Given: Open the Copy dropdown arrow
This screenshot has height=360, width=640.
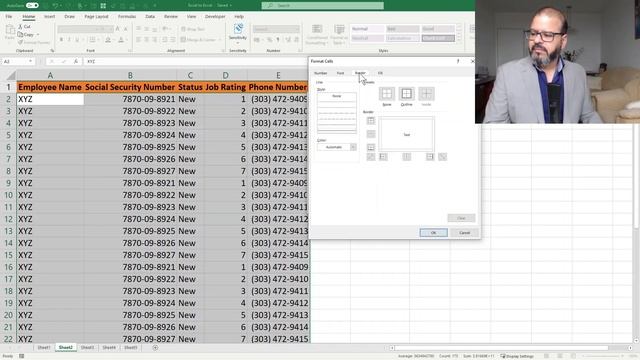Looking at the screenshot, I should (x=38, y=34).
